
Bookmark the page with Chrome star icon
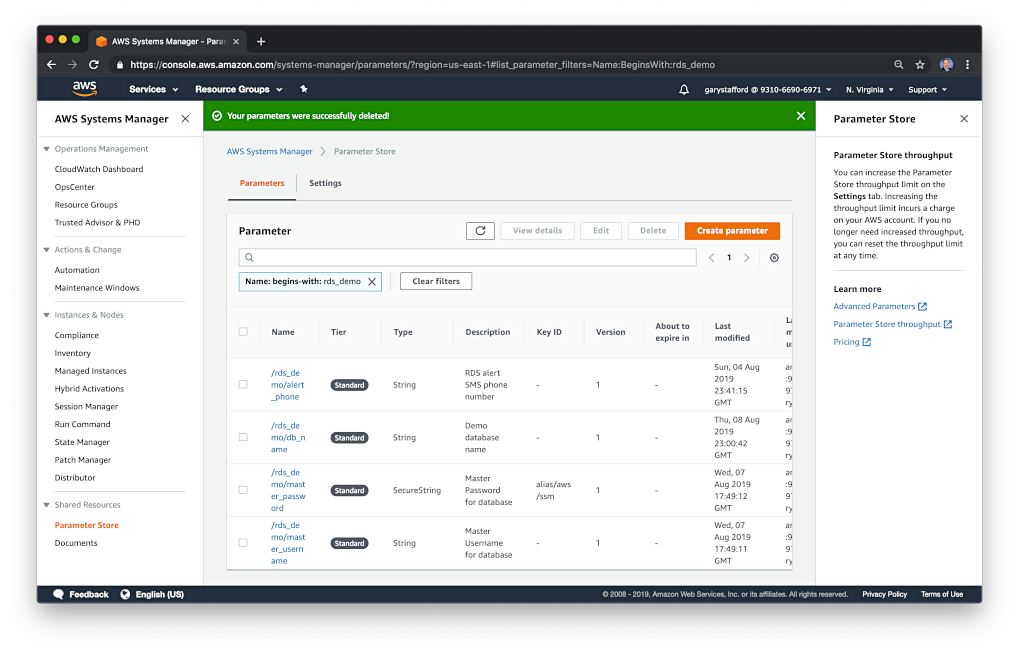tap(921, 63)
